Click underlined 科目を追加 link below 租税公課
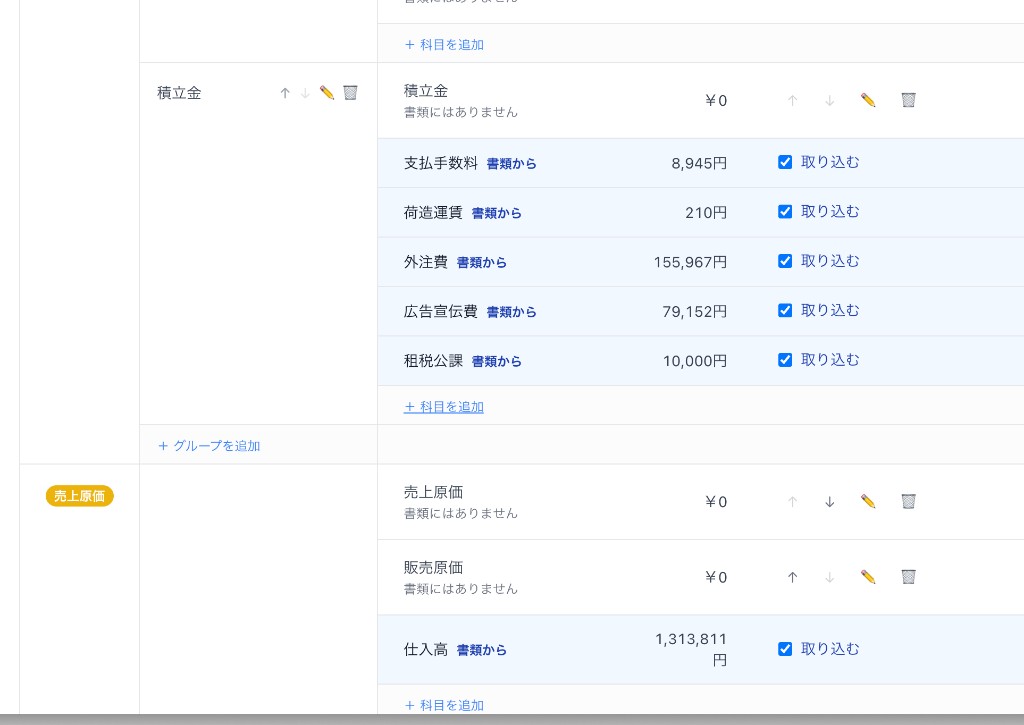This screenshot has height=725, width=1024. (444, 406)
